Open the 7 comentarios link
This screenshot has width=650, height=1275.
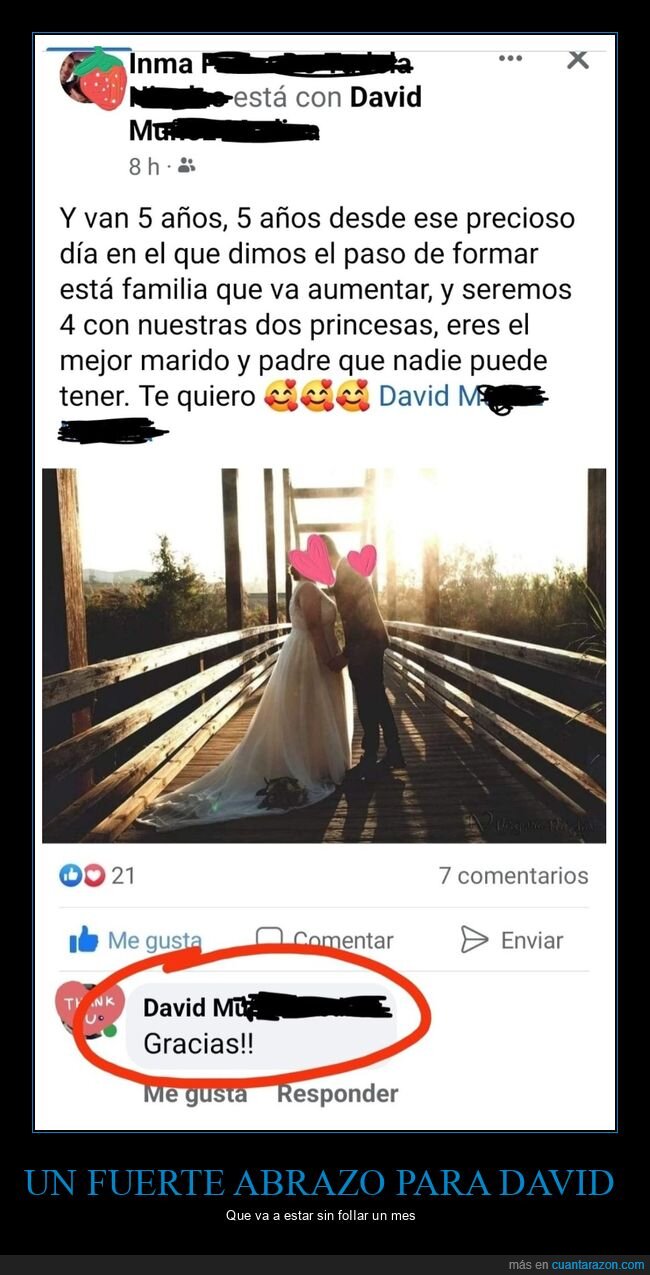pyautogui.click(x=513, y=875)
